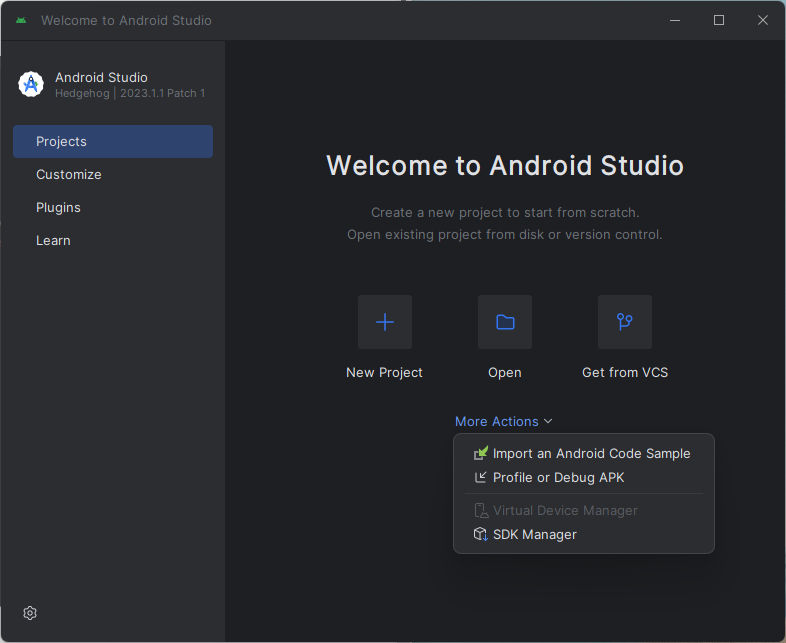Image resolution: width=786 pixels, height=643 pixels.
Task: Select the Projects tab
Action: (x=113, y=141)
